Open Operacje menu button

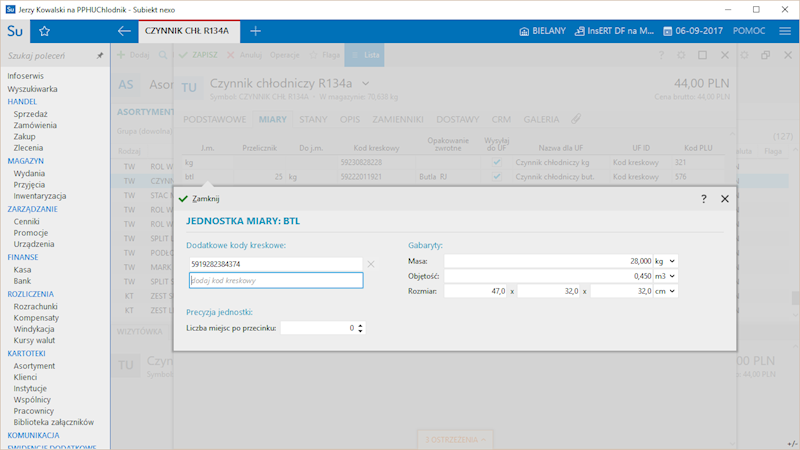click(x=285, y=55)
